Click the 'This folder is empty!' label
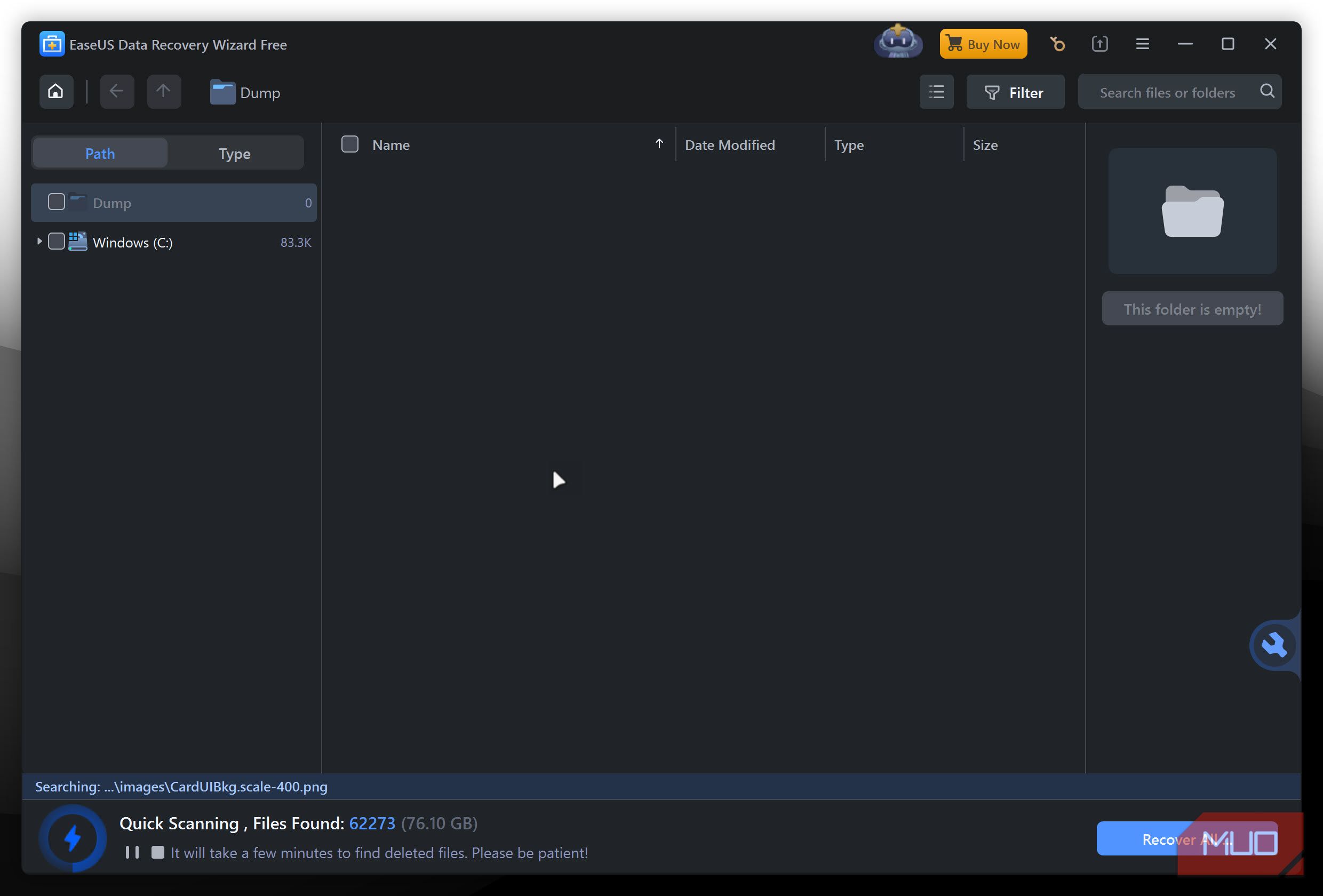 (1192, 309)
